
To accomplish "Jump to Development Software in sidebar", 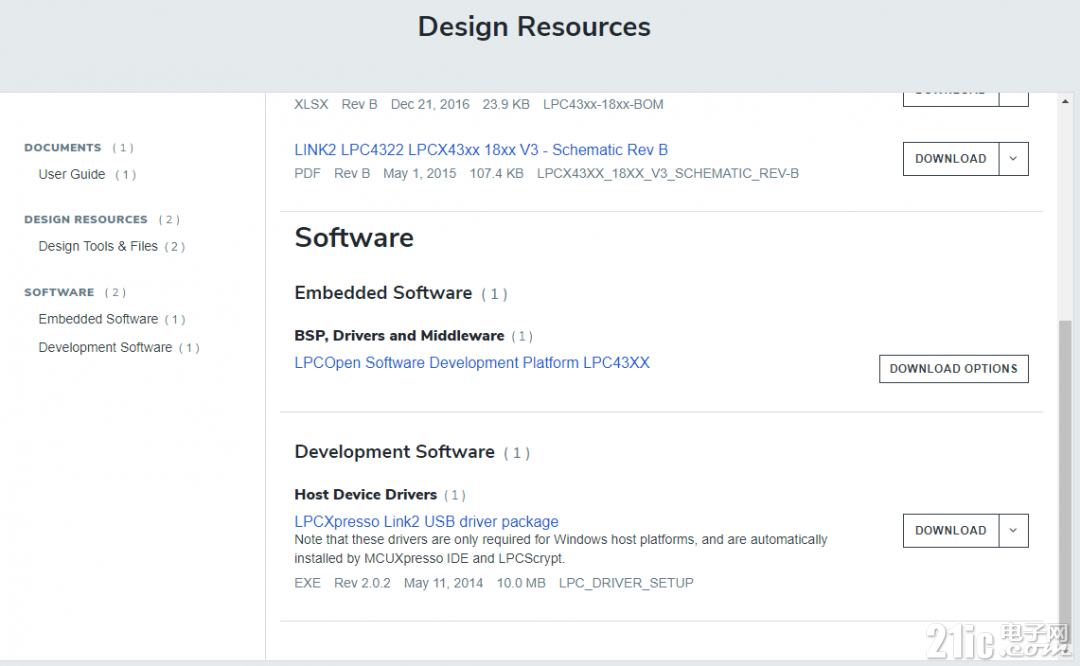I will 105,347.
